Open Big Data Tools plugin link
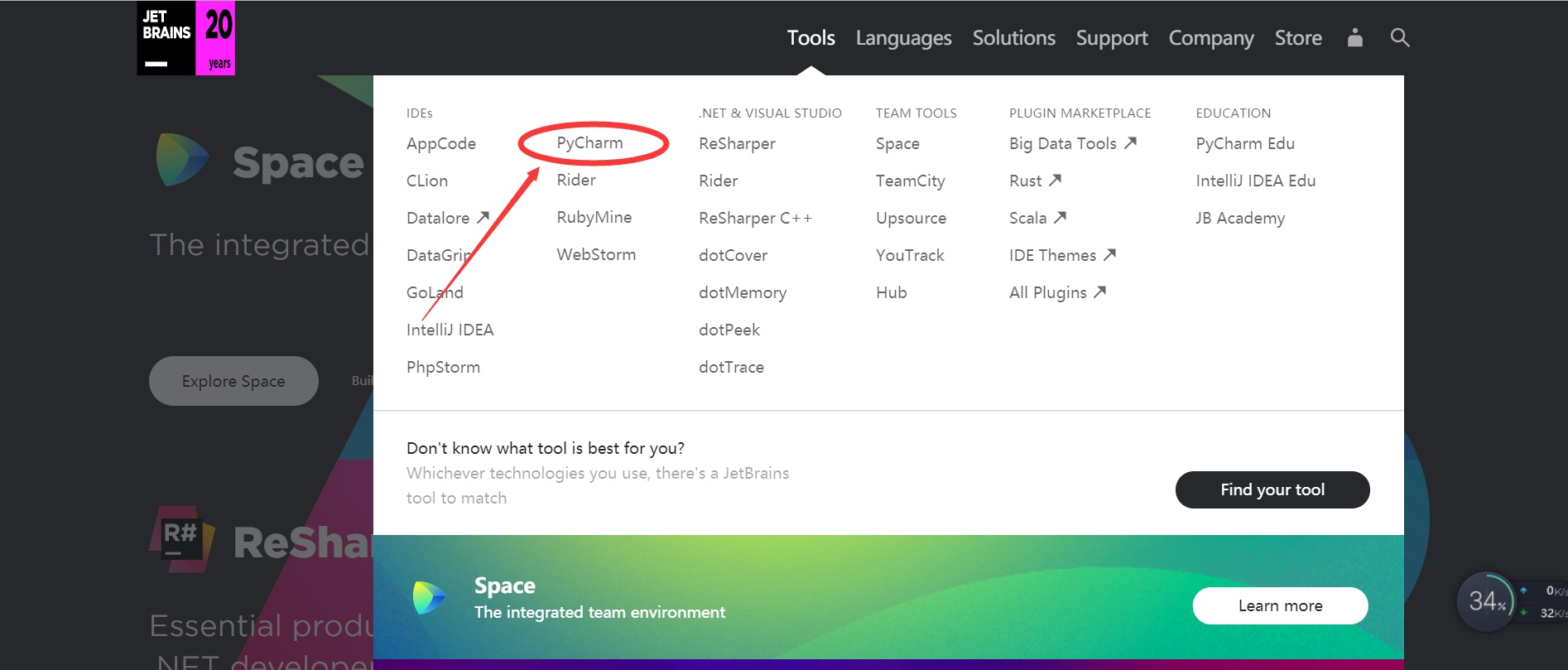This screenshot has width=1568, height=670. point(1073,143)
